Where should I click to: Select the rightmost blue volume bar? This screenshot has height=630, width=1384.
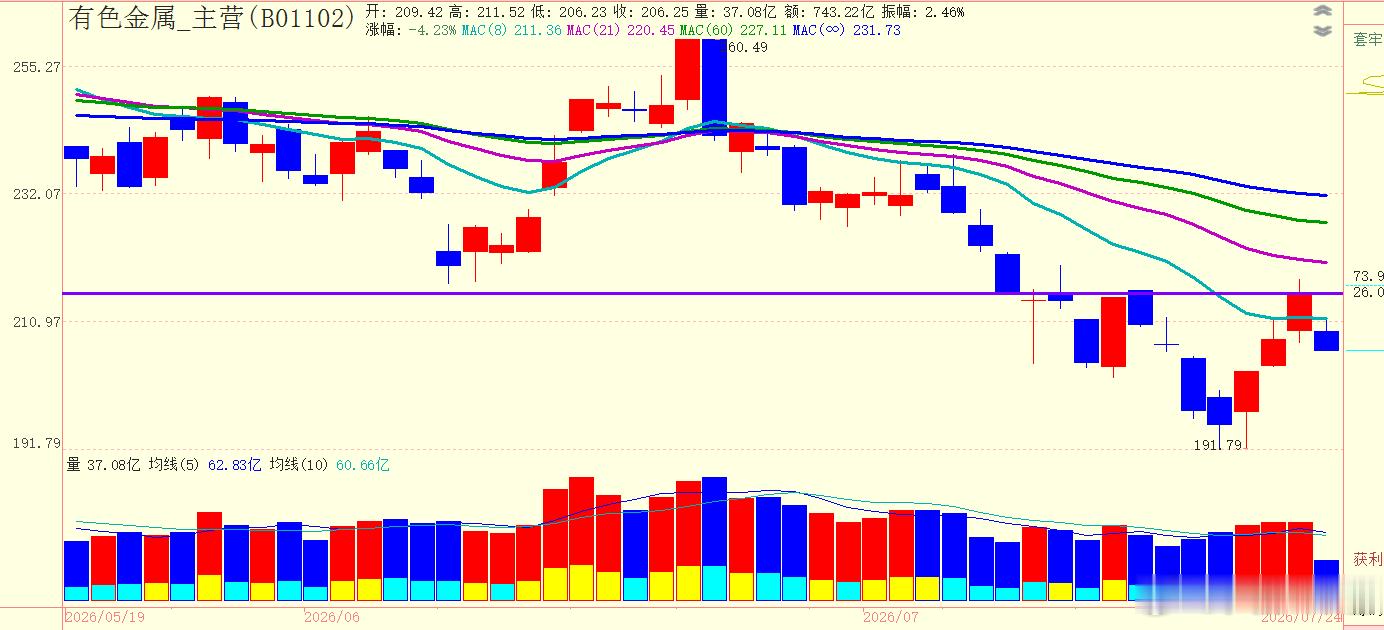(1326, 580)
